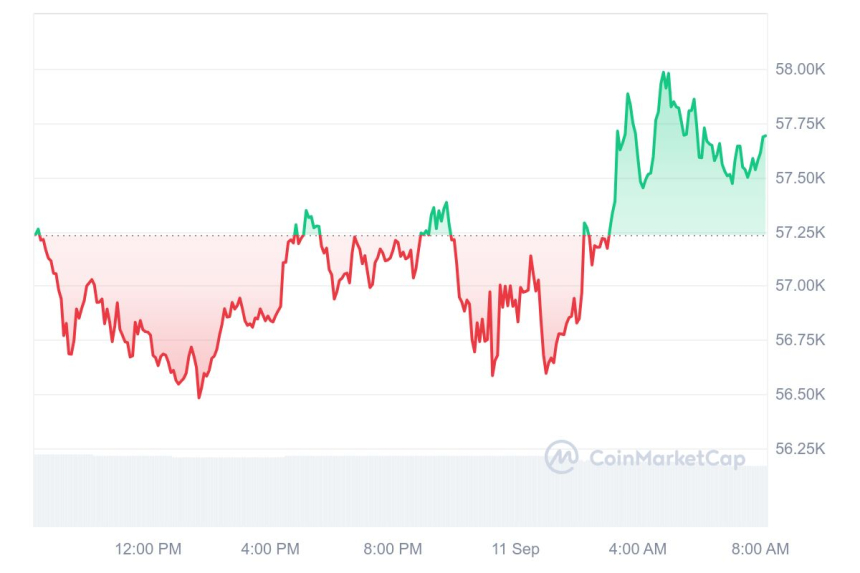Screen dimensions: 860x573
Task: Click the CoinMarketCap watermark text
Action: 667,459
